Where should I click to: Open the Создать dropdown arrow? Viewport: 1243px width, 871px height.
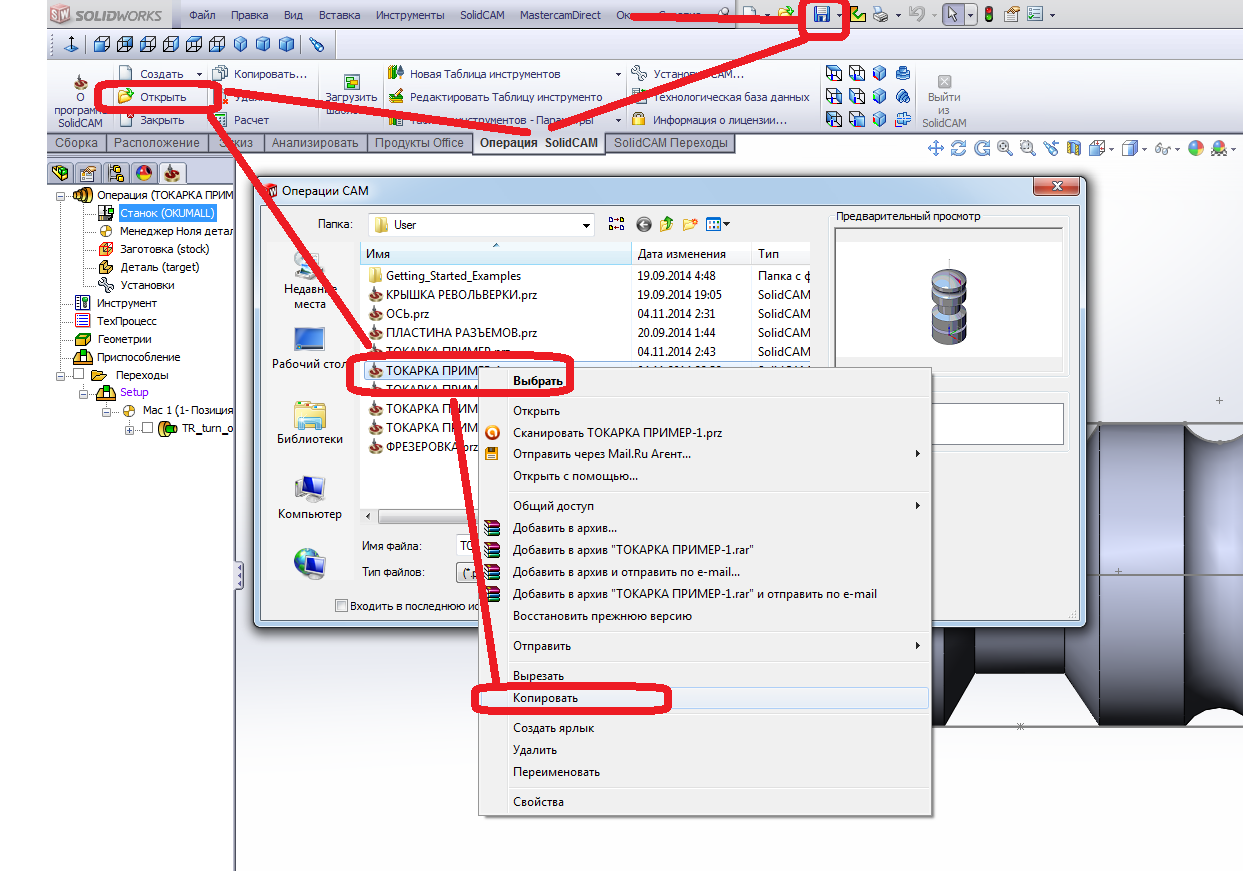click(x=199, y=74)
